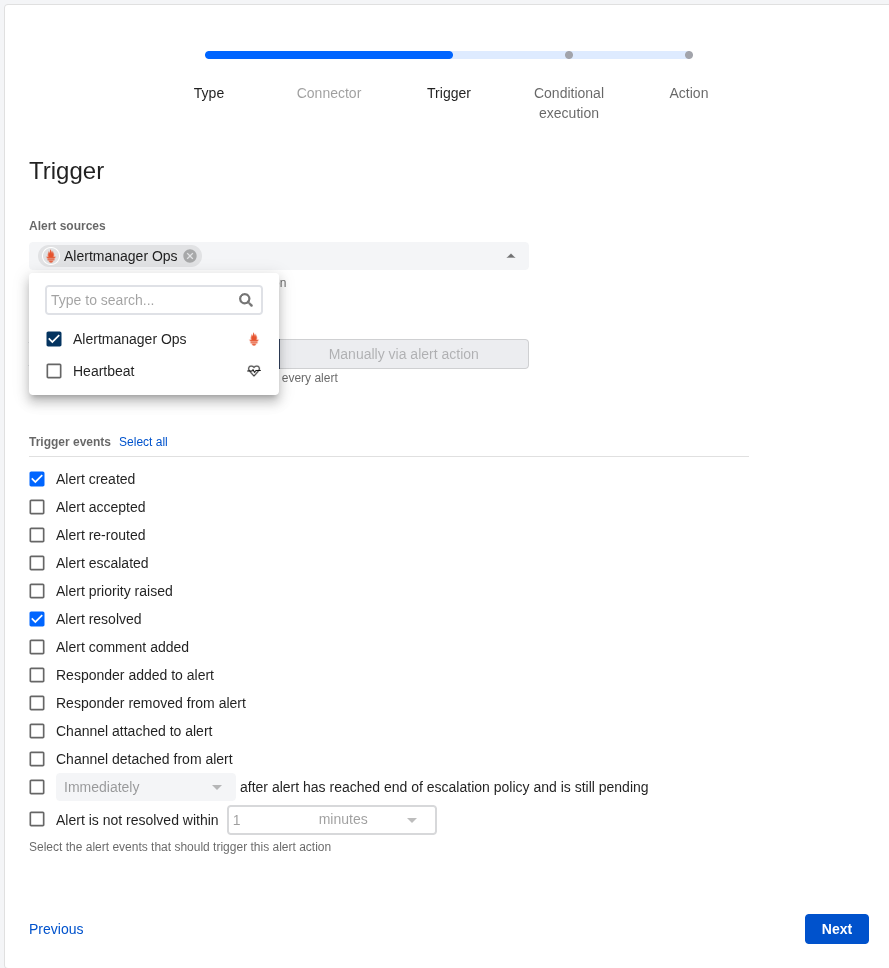889x968 pixels.
Task: Focus the Type to search field
Action: [x=142, y=300]
